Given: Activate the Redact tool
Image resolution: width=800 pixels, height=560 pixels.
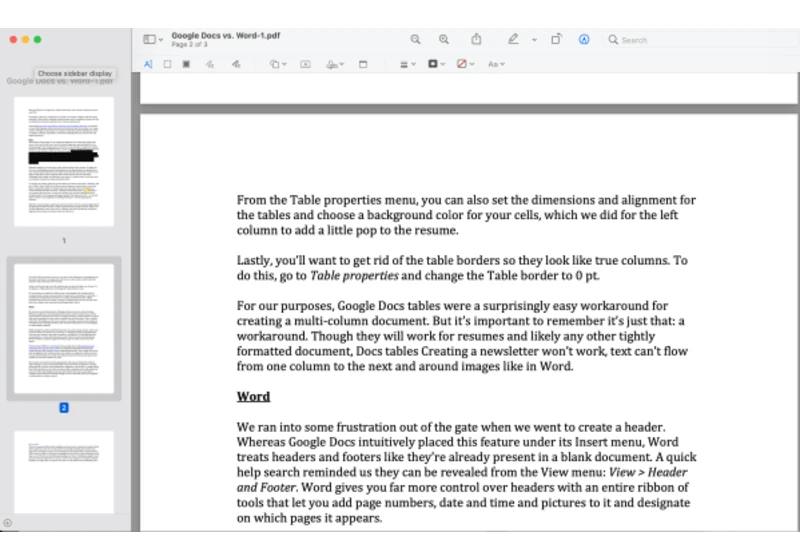Looking at the screenshot, I should click(186, 64).
